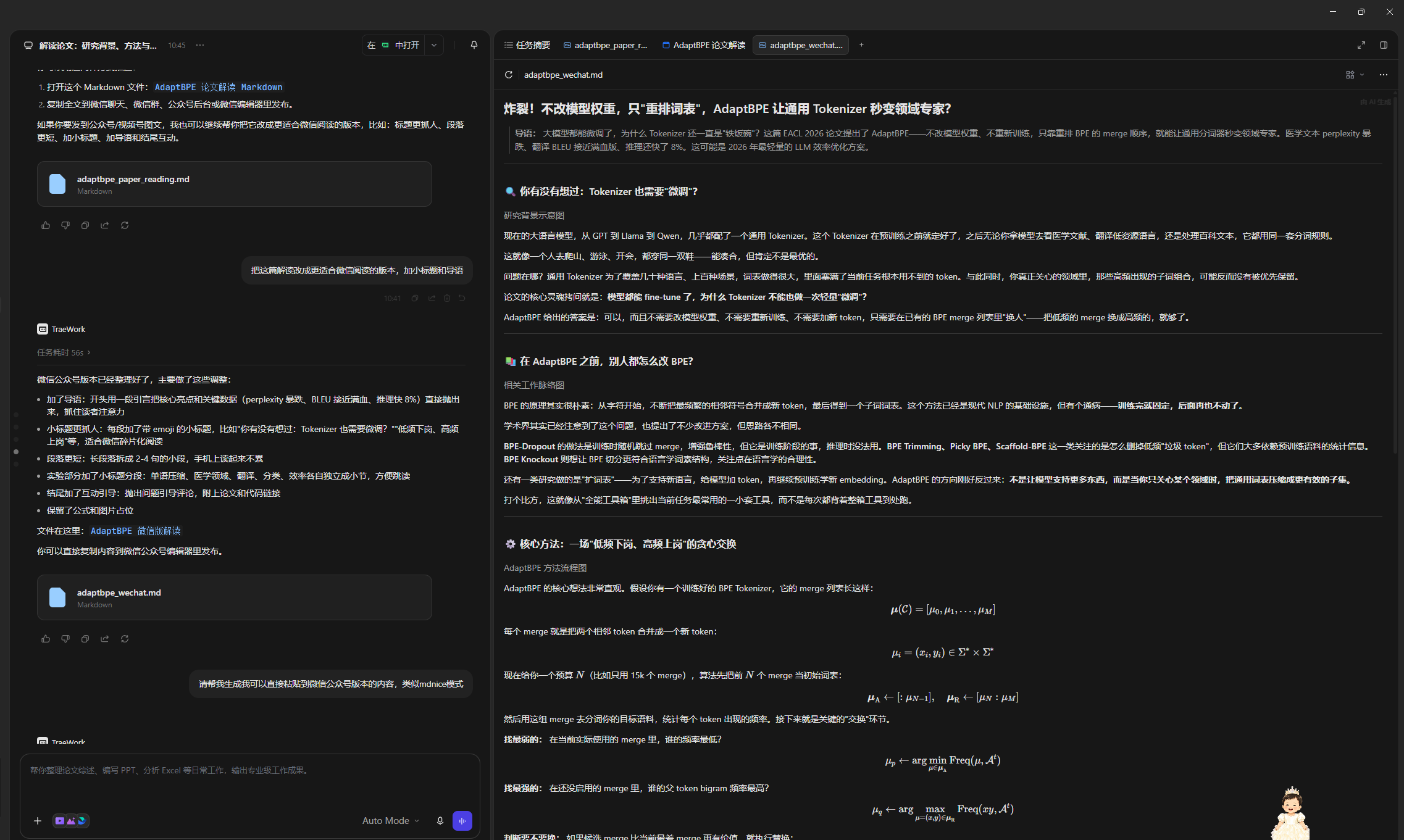Click the microphone icon for voice input
The width and height of the screenshot is (1404, 840).
[x=440, y=821]
